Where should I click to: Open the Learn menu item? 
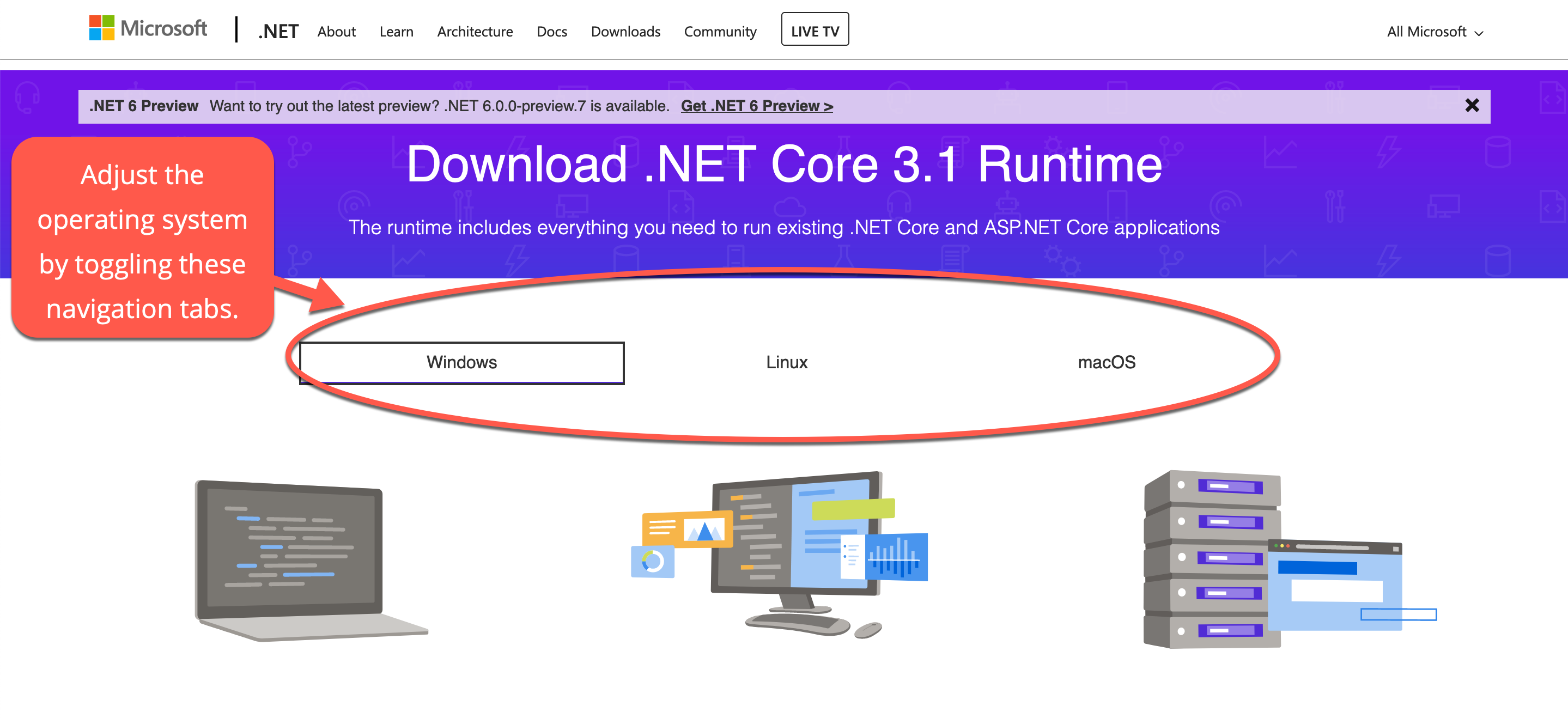[396, 32]
